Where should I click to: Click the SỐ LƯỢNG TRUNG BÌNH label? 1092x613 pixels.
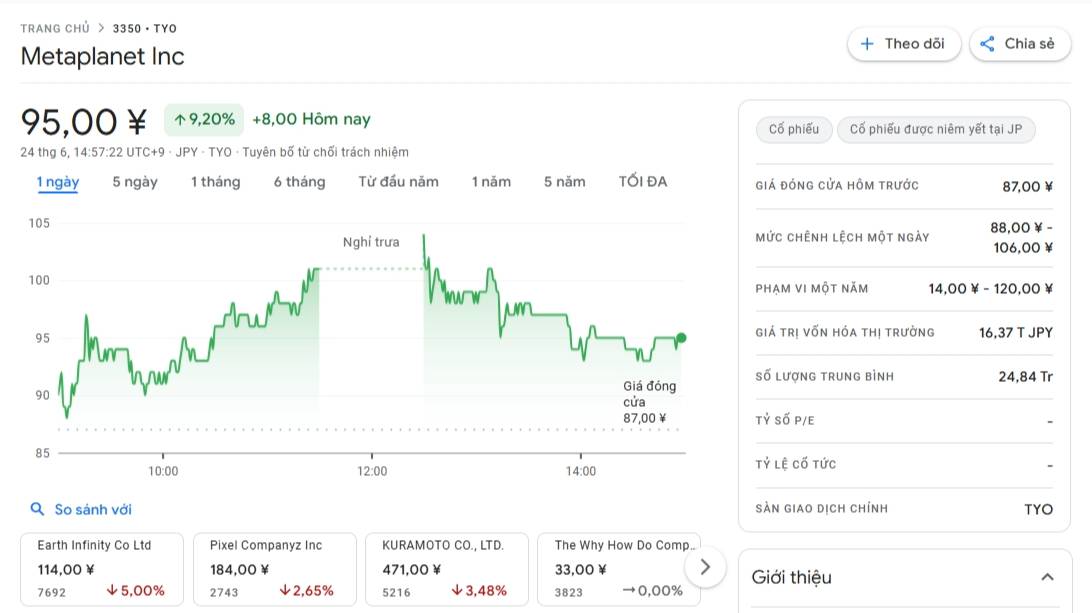[x=825, y=377]
